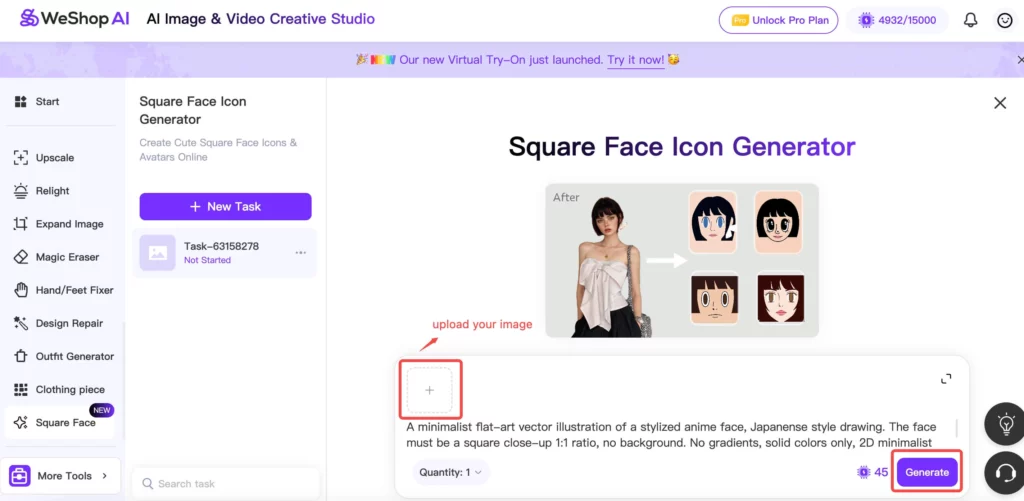This screenshot has width=1024, height=501.
Task: Select the Relight lamp icon
Action: [21, 191]
